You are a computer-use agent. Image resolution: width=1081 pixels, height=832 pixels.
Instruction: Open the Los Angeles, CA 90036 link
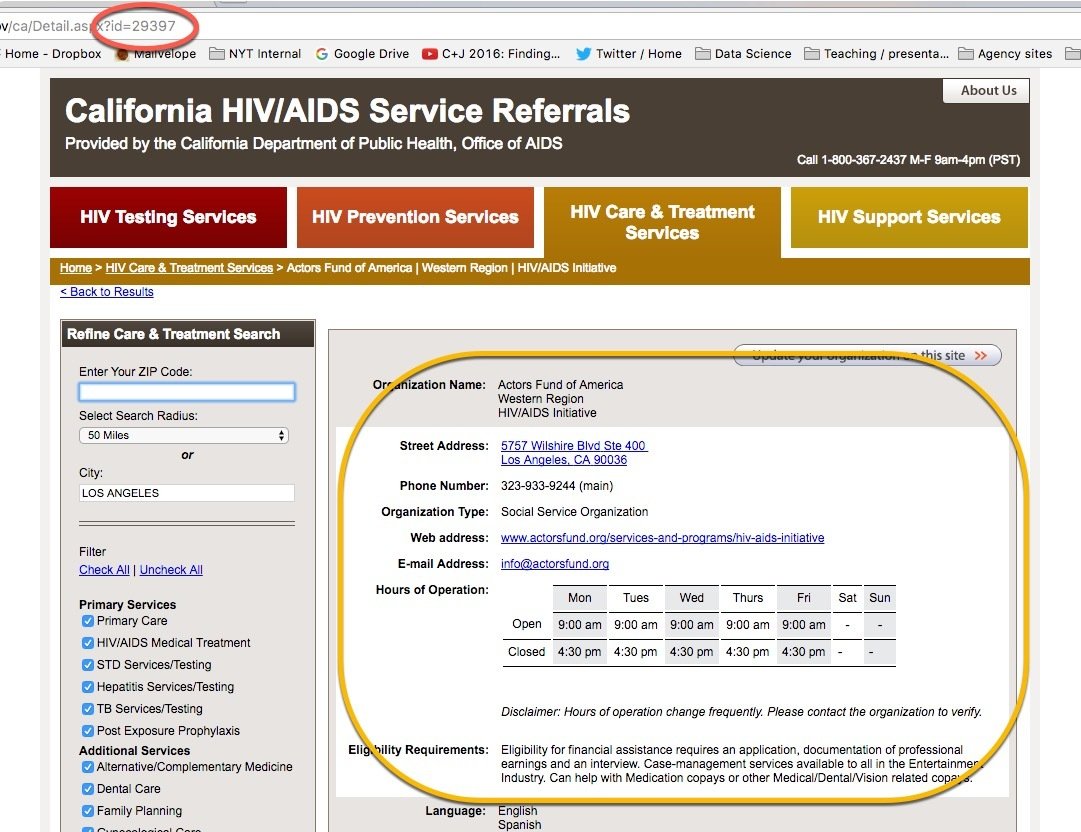(564, 460)
